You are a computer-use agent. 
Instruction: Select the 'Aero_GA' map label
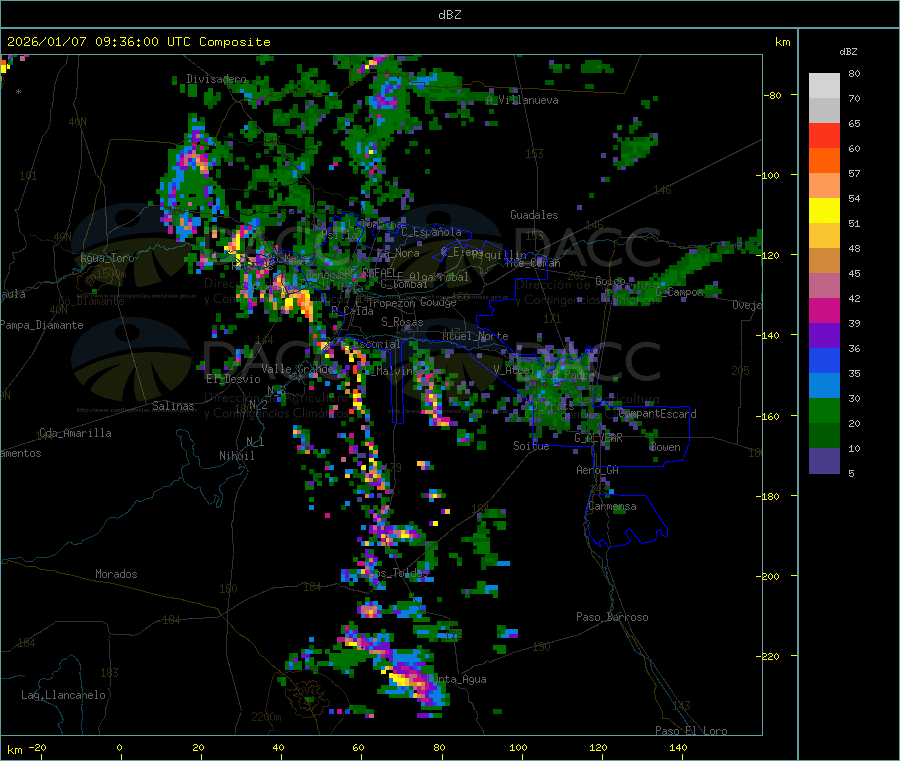tap(597, 470)
